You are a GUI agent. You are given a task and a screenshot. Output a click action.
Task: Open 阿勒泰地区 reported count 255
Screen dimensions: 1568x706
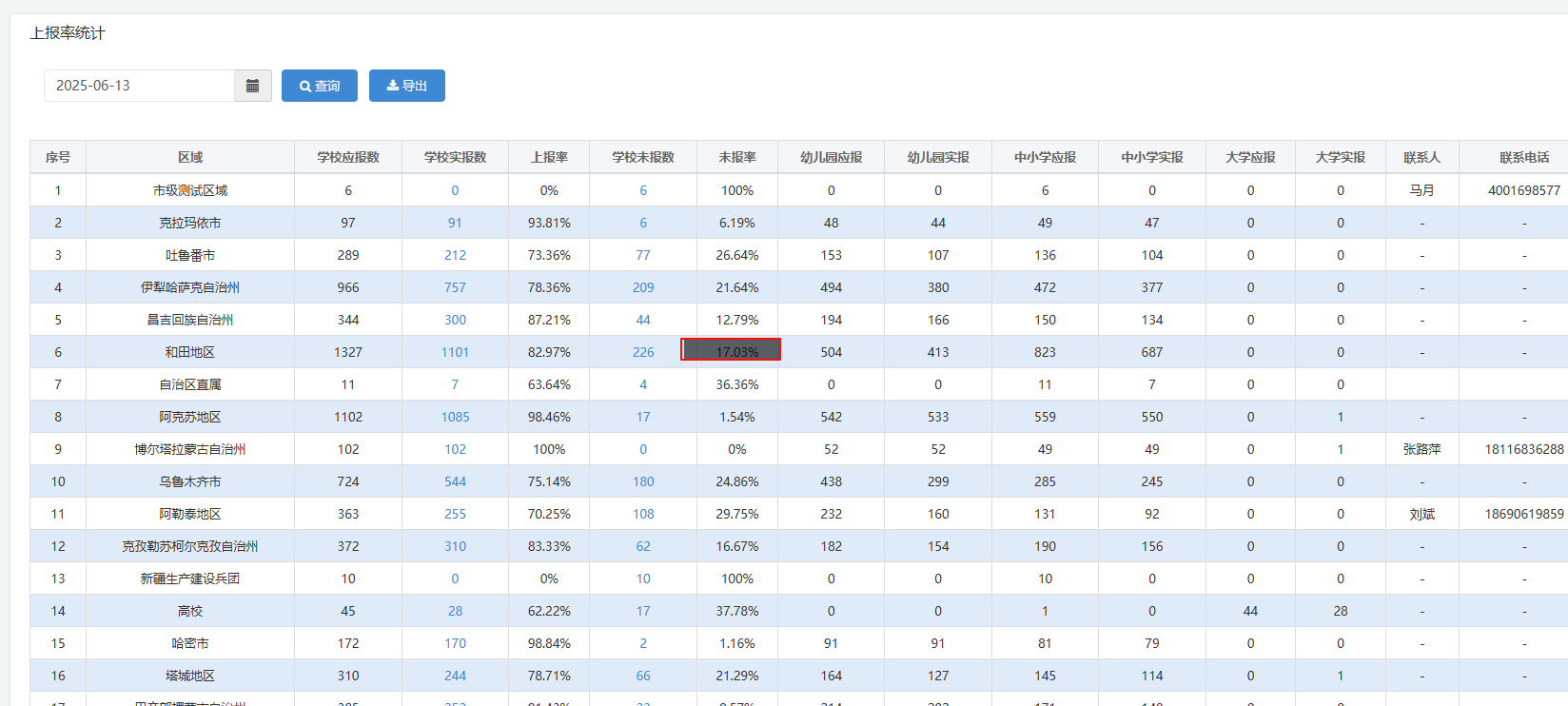[x=455, y=514]
